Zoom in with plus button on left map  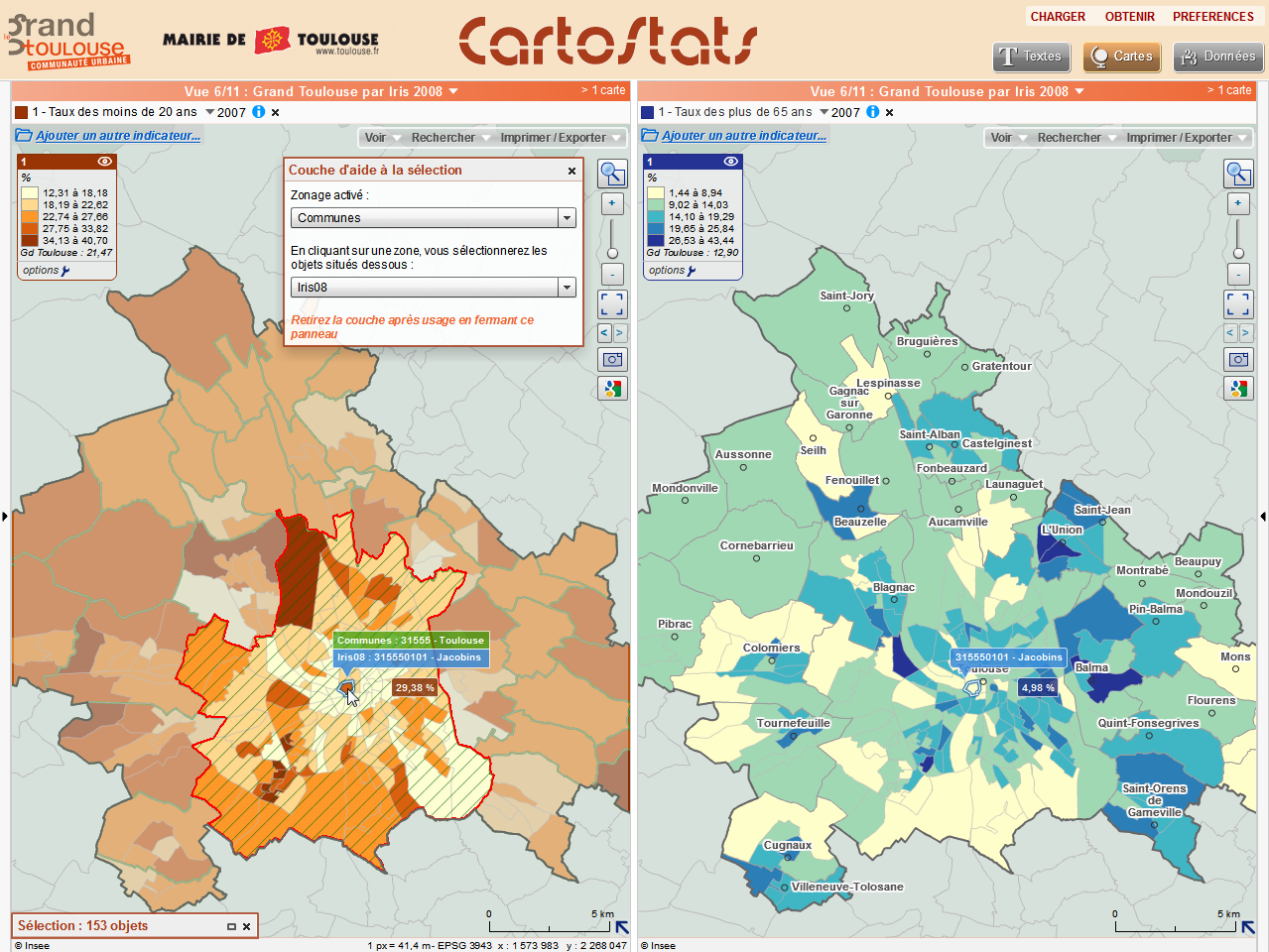click(x=612, y=203)
